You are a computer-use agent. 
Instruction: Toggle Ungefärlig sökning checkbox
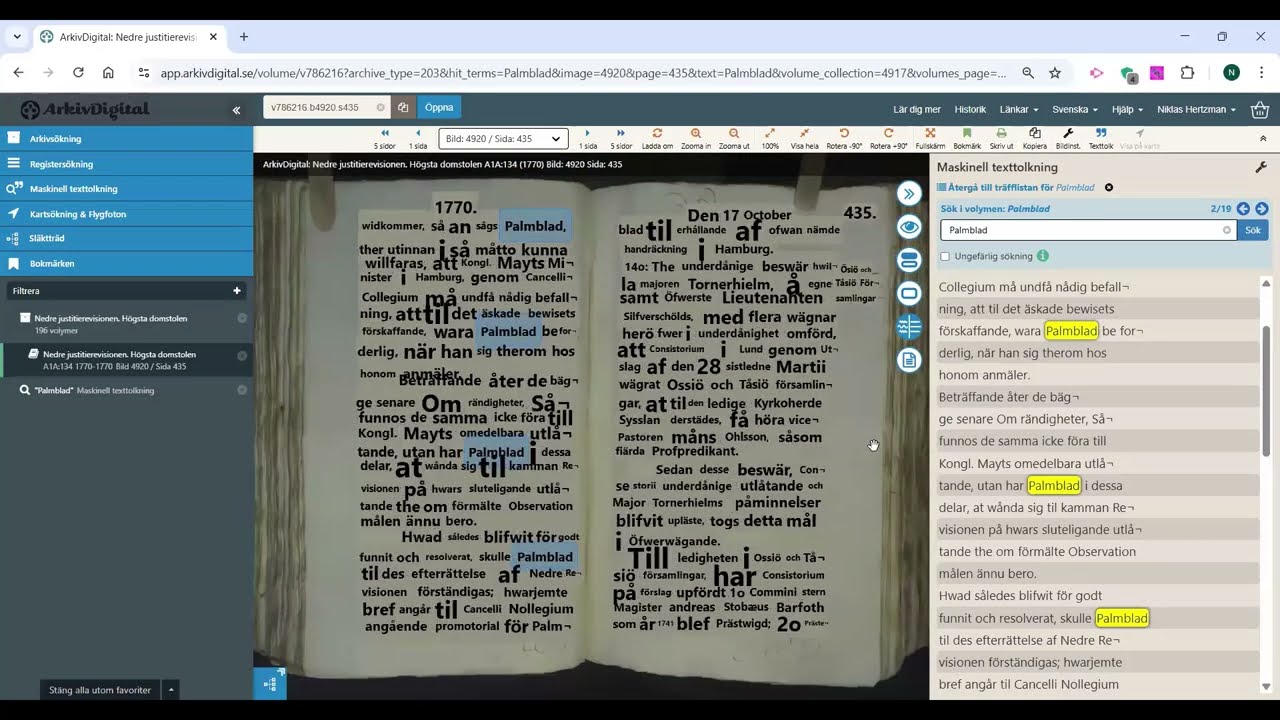pos(945,256)
